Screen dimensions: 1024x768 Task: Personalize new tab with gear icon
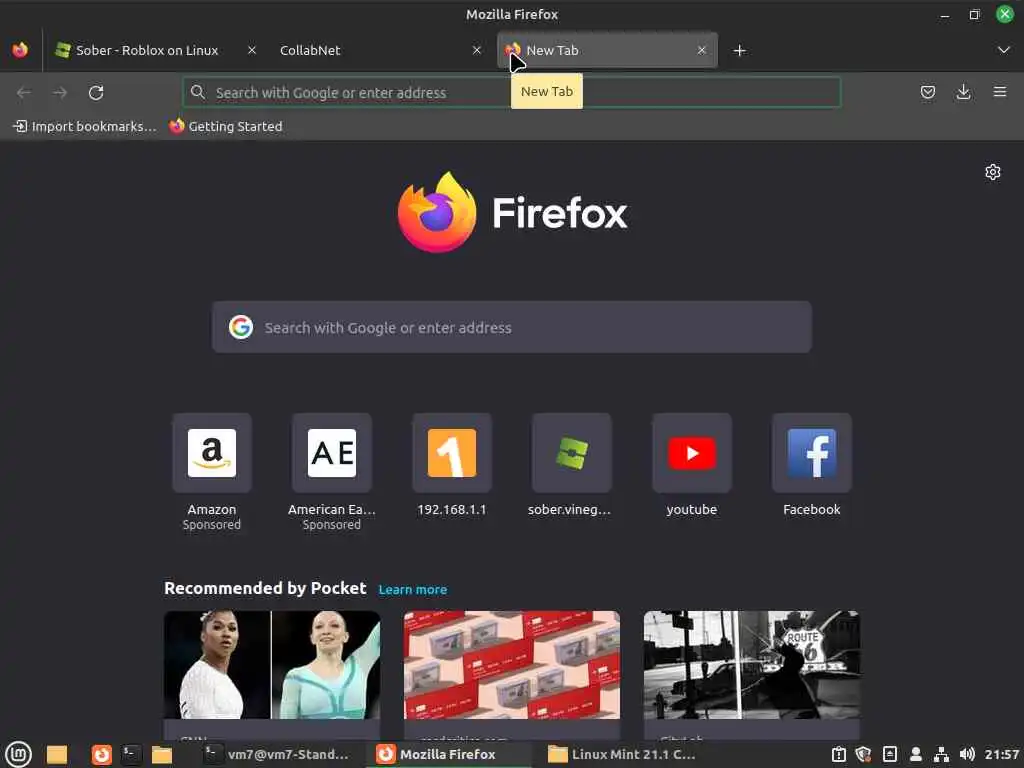coord(993,172)
